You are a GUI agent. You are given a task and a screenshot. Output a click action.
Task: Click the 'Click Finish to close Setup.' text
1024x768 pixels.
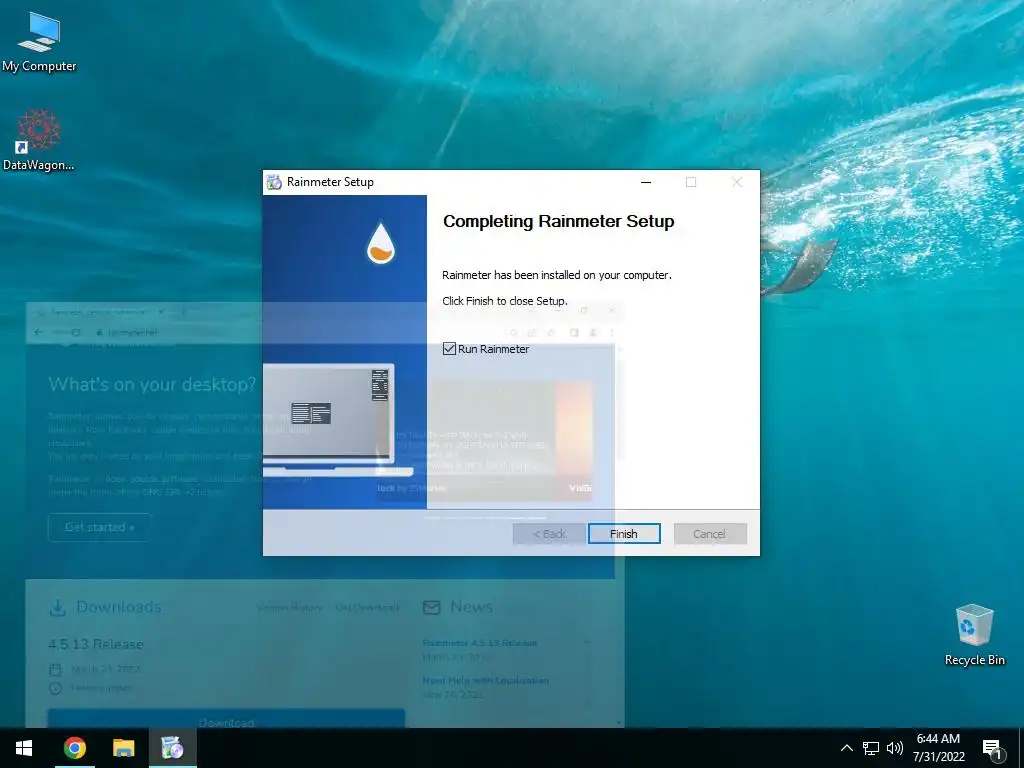click(x=505, y=301)
